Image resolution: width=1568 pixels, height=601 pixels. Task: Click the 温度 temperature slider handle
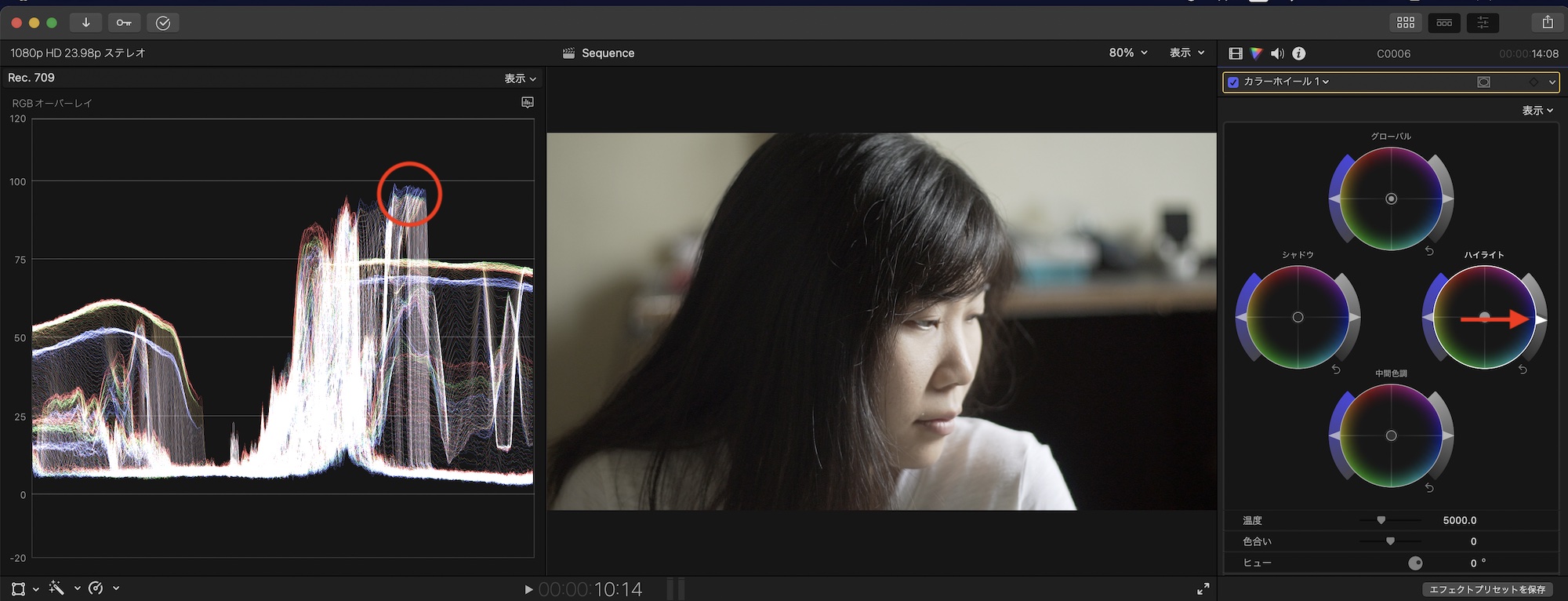coord(1381,520)
